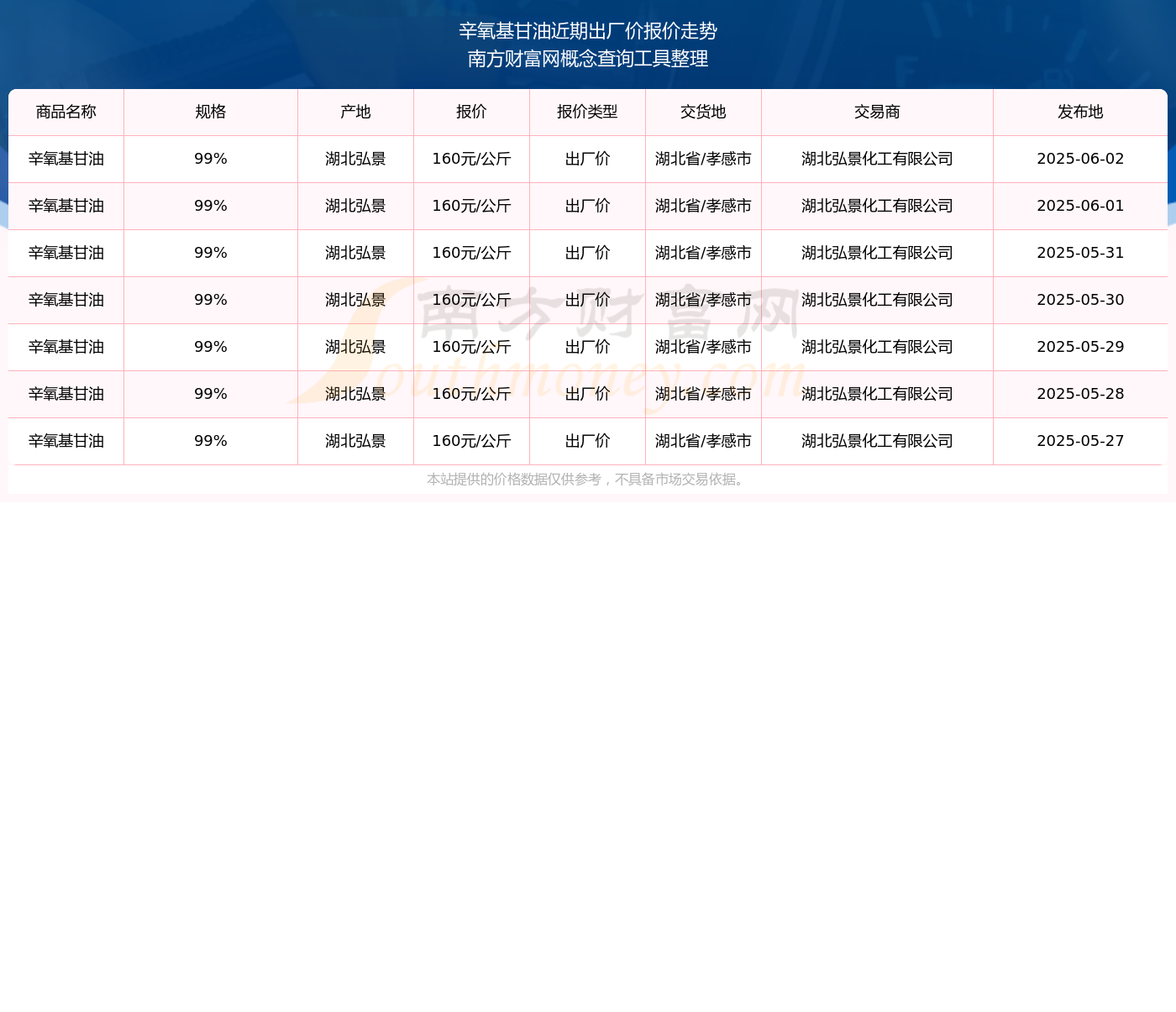Click the 规格 column header
This screenshot has height=1012, width=1176.
pos(211,113)
